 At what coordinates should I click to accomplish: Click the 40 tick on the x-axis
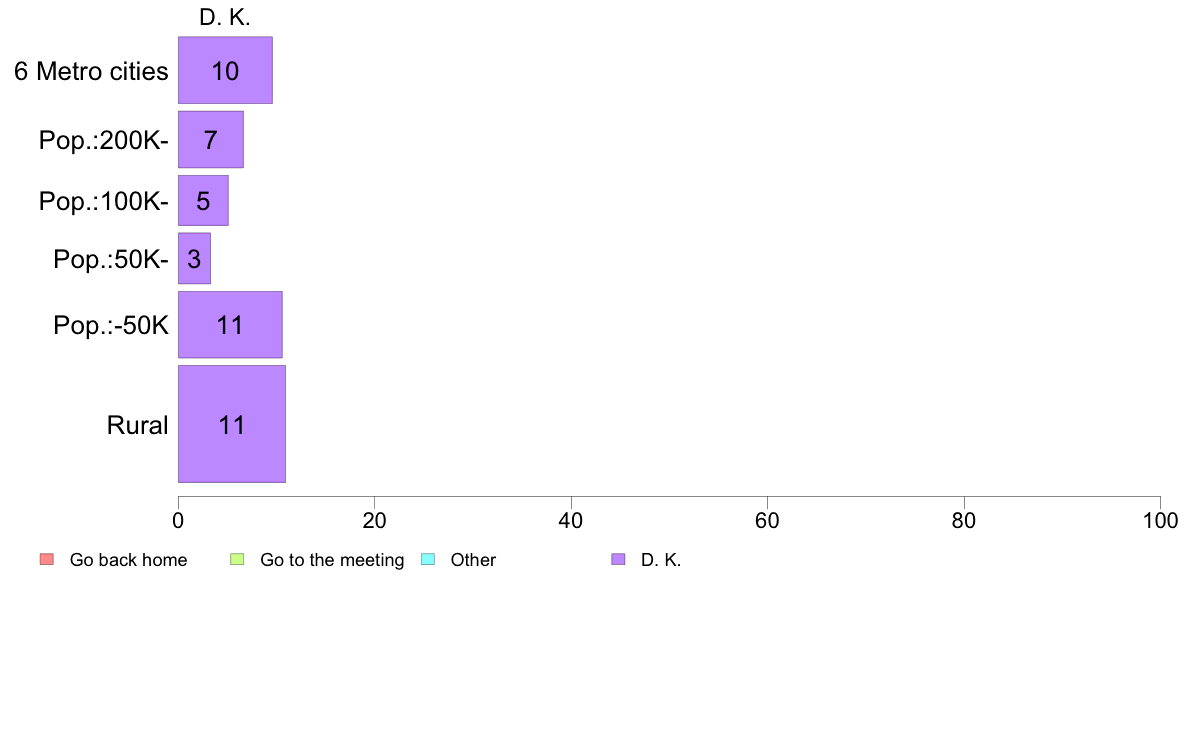(x=571, y=520)
